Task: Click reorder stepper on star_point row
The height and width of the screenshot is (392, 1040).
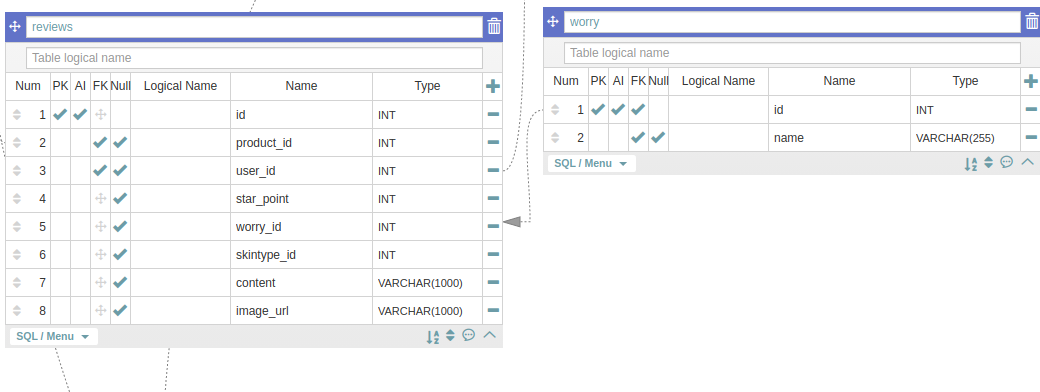Action: click(17, 198)
